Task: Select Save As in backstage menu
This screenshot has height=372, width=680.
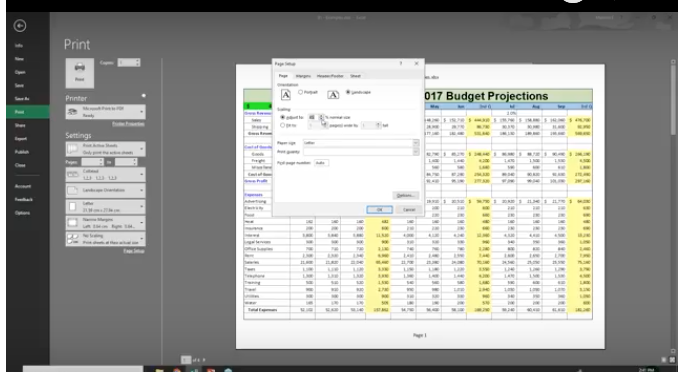Action: [x=22, y=99]
